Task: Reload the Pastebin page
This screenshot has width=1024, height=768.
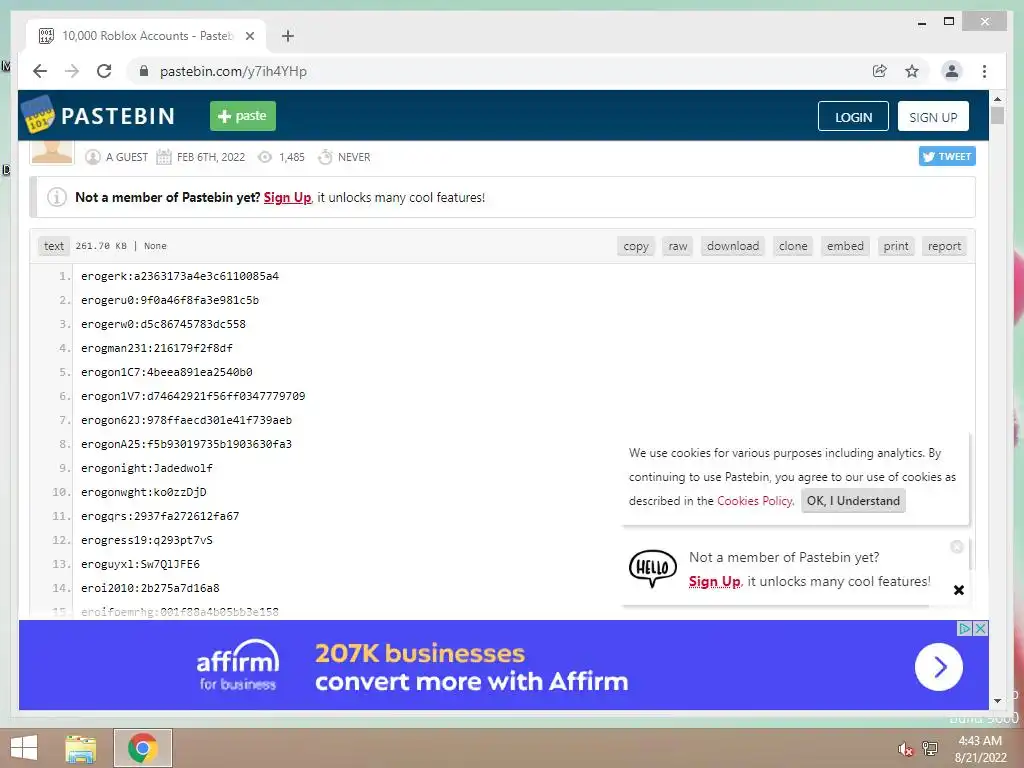Action: coord(104,71)
